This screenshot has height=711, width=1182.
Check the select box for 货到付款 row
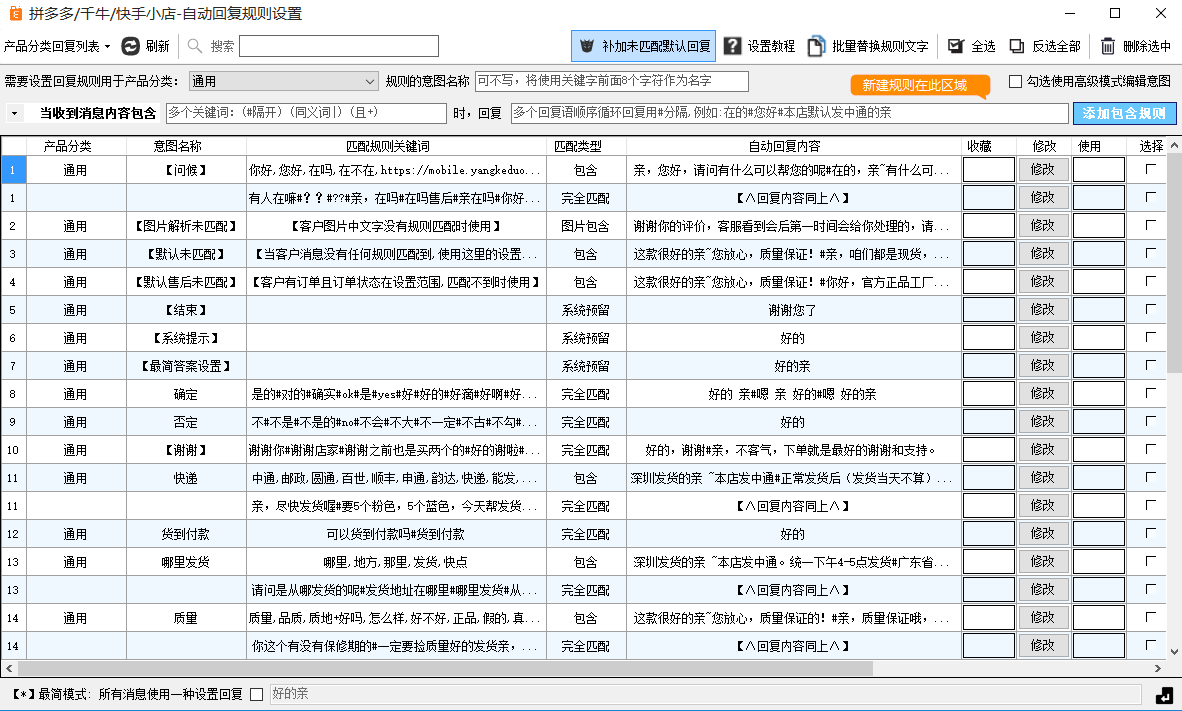coord(1150,534)
